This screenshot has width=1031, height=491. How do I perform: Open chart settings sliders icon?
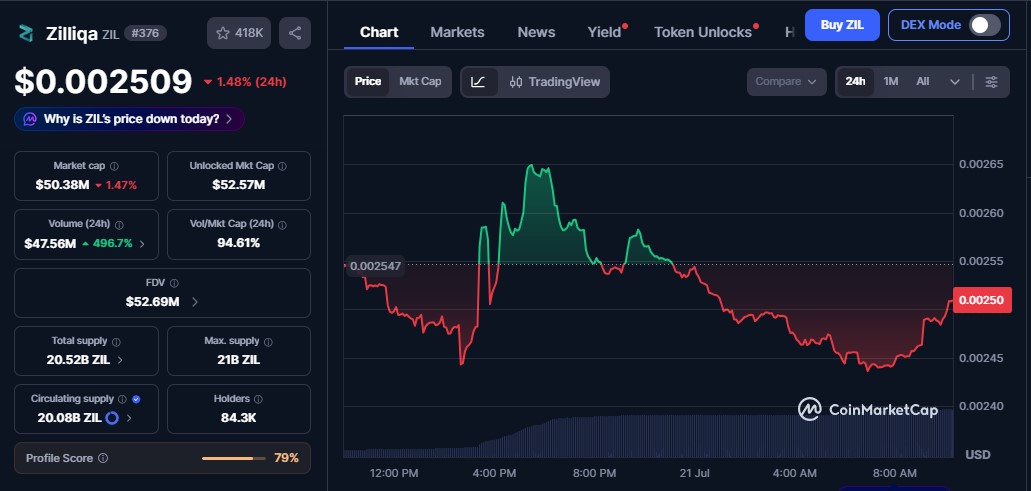992,82
